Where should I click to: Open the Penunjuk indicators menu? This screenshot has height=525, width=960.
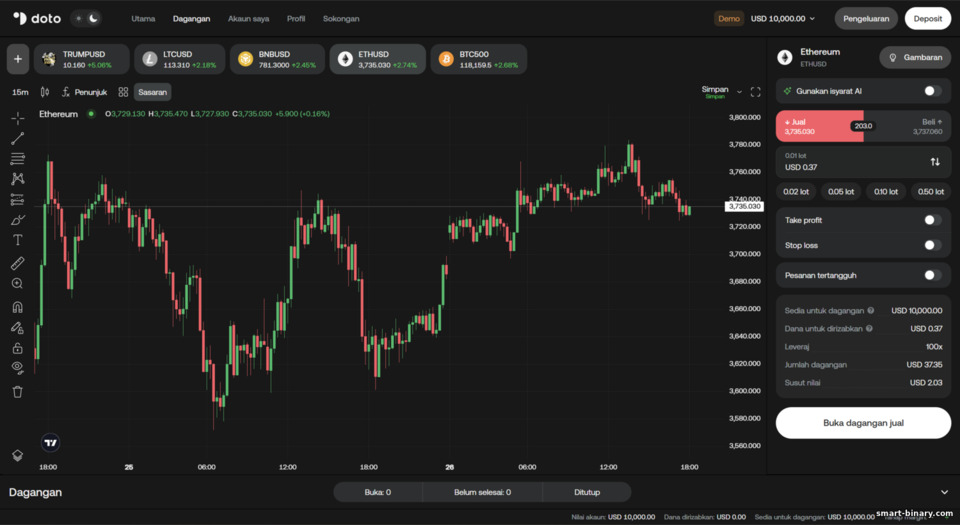(84, 92)
